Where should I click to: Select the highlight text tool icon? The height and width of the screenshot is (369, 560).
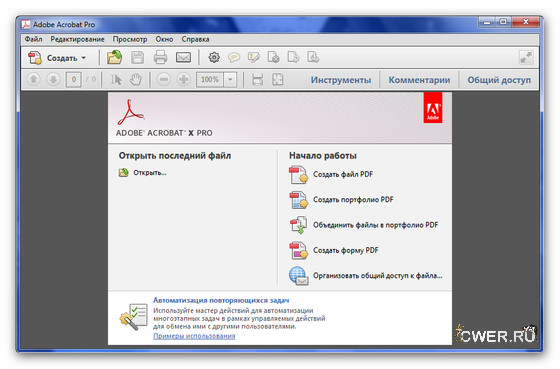[254, 58]
